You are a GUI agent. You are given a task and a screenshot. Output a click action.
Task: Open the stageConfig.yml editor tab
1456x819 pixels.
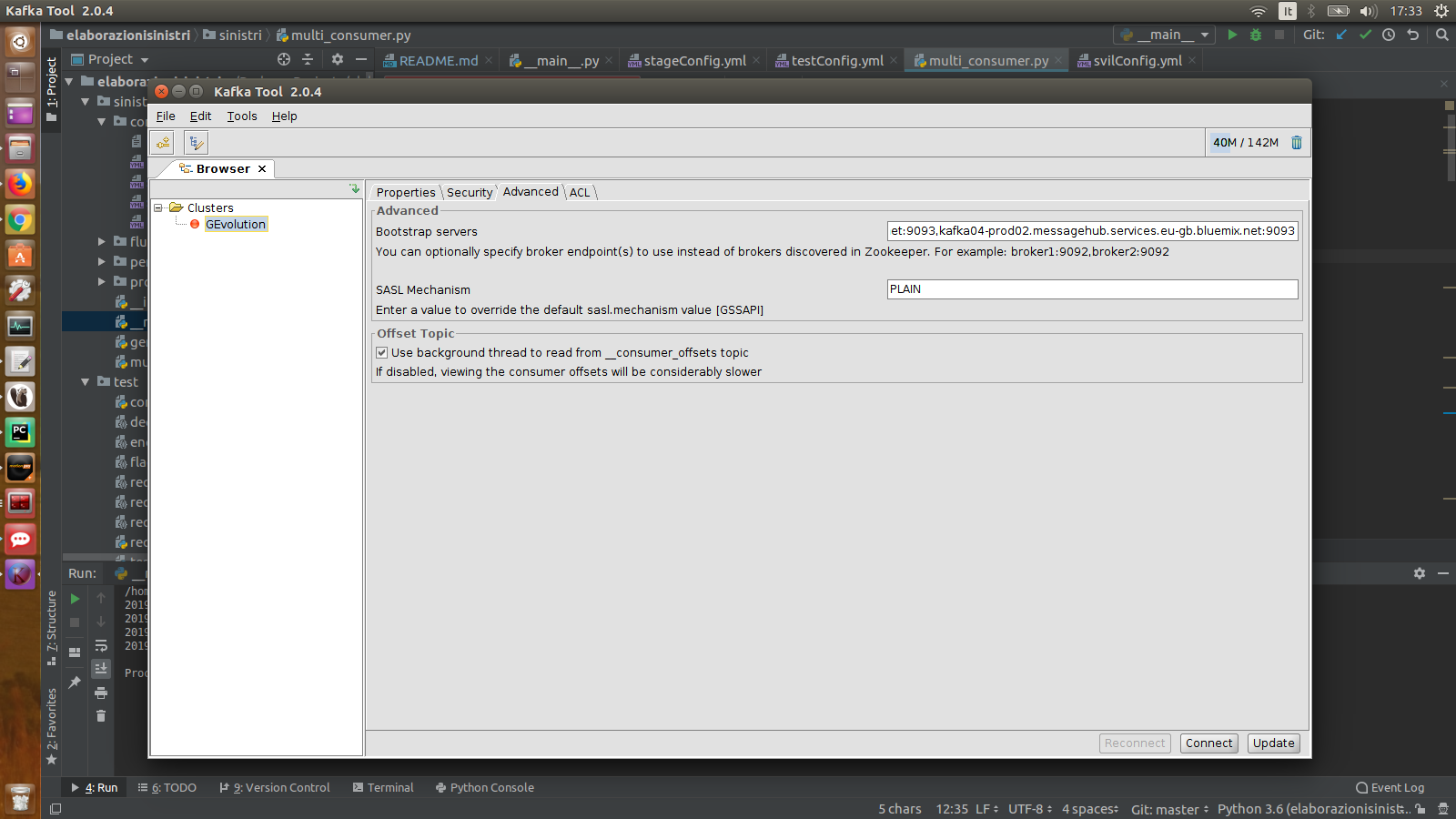point(694,60)
